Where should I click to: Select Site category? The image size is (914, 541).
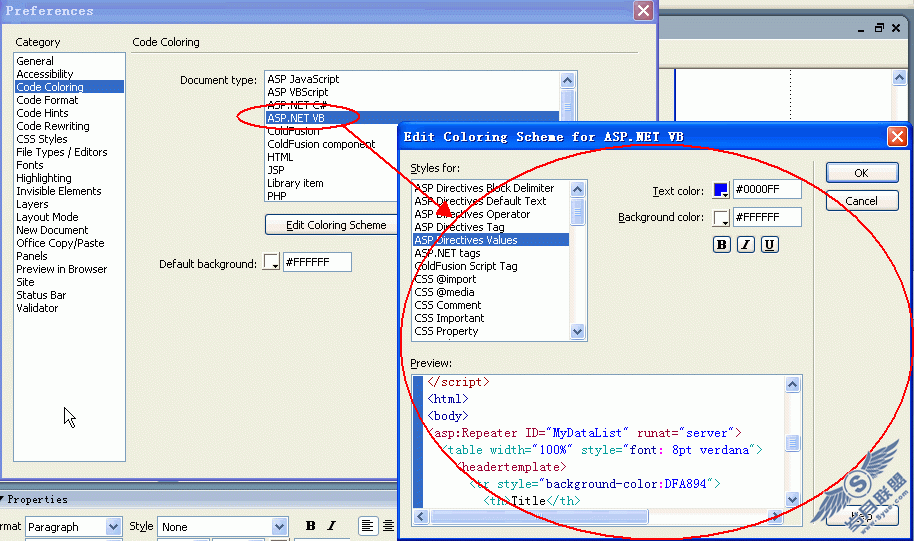26,282
